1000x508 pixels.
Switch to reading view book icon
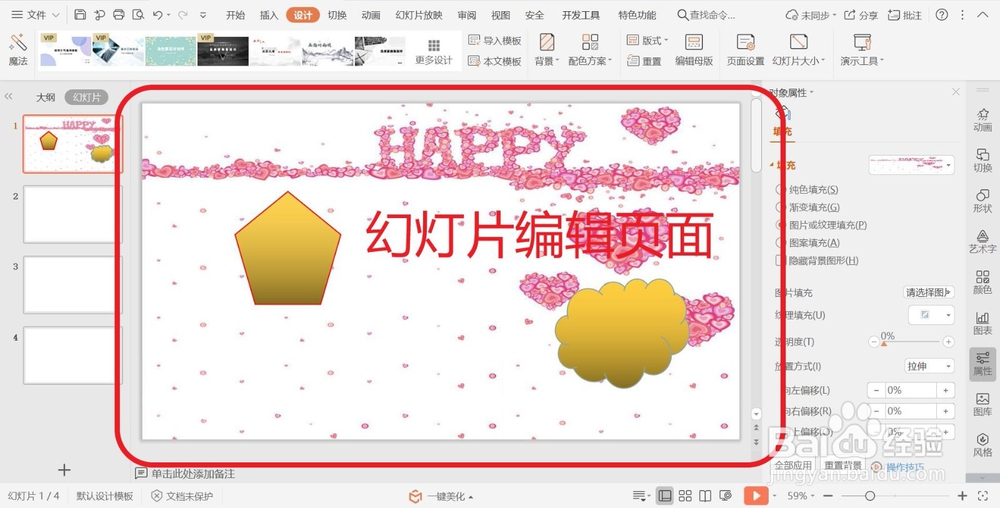[x=705, y=495]
